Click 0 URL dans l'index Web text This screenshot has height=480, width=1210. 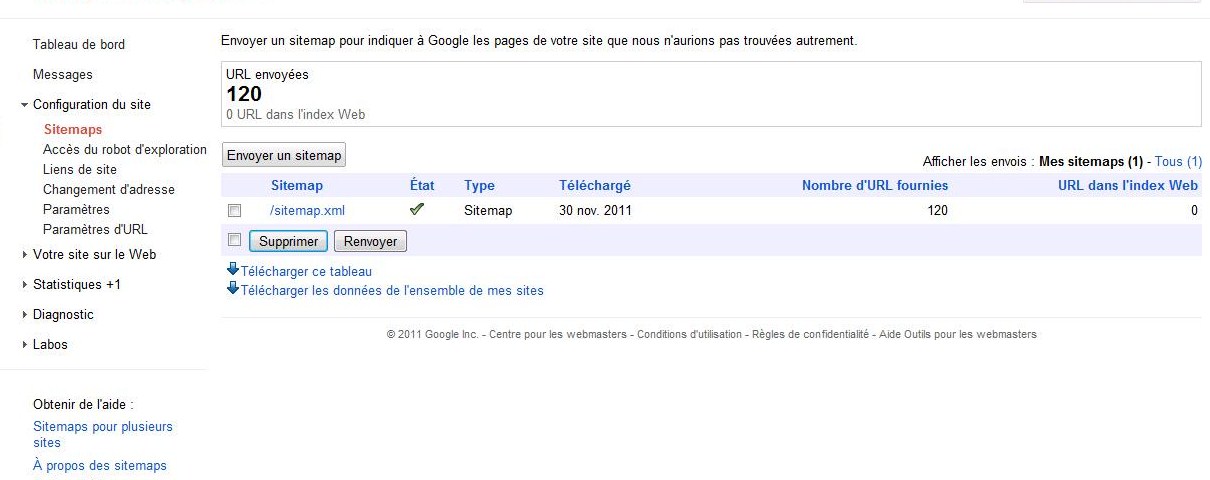click(x=296, y=114)
